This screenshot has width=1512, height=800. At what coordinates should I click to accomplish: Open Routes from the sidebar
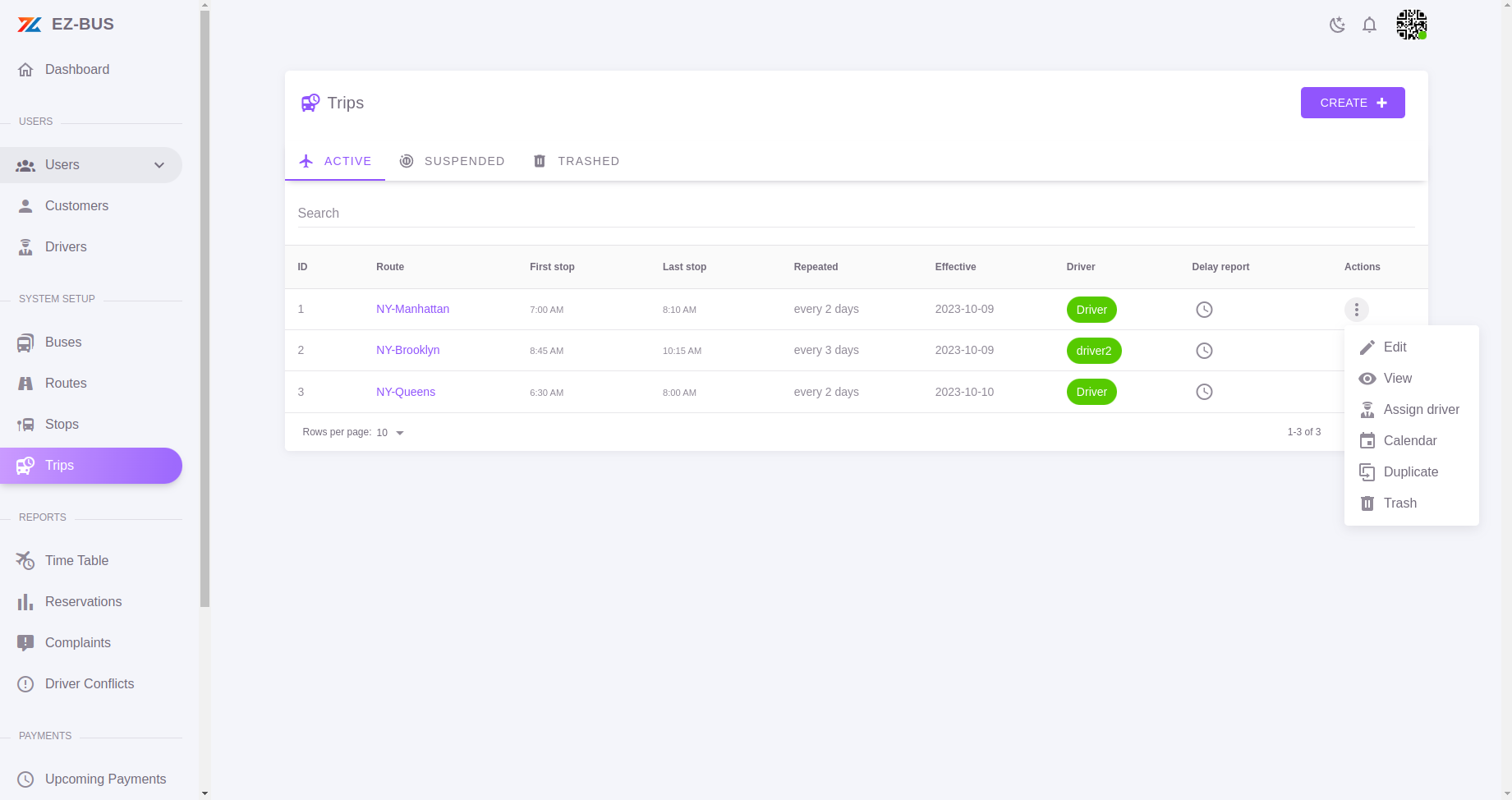coord(25,383)
